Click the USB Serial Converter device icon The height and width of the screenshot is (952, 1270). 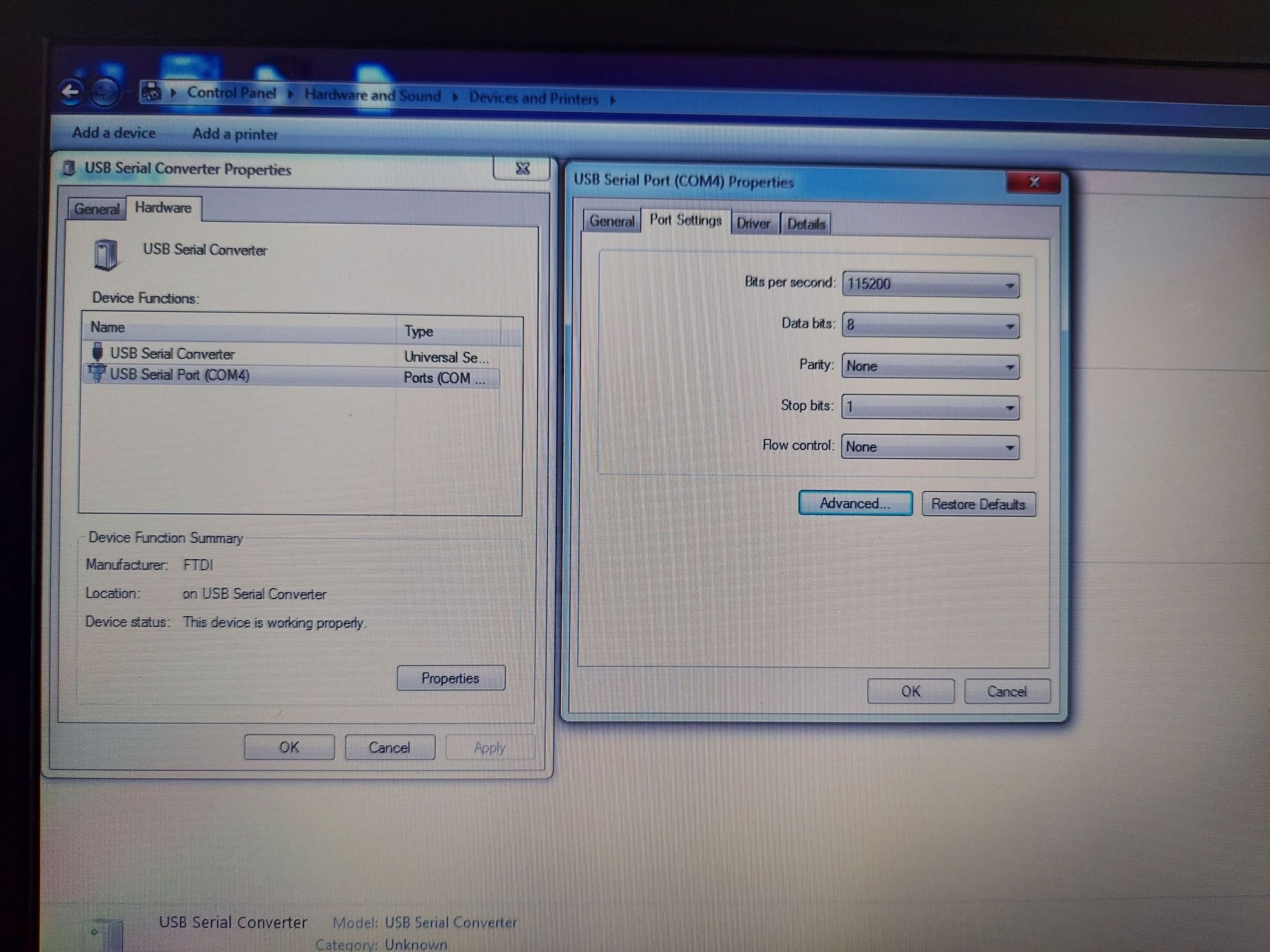pyautogui.click(x=106, y=254)
